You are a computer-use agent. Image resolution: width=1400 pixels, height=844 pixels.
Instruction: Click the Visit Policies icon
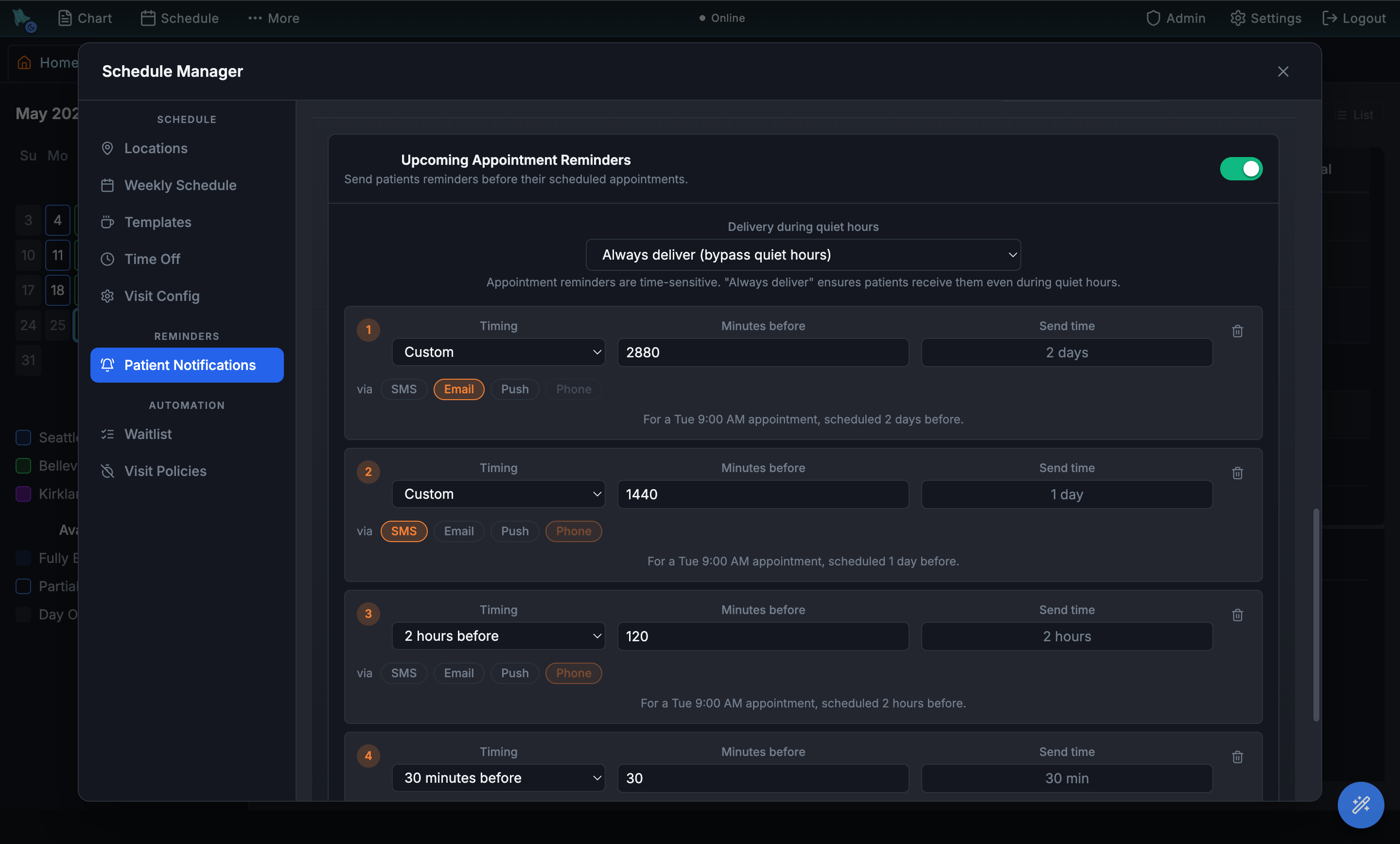tap(107, 471)
